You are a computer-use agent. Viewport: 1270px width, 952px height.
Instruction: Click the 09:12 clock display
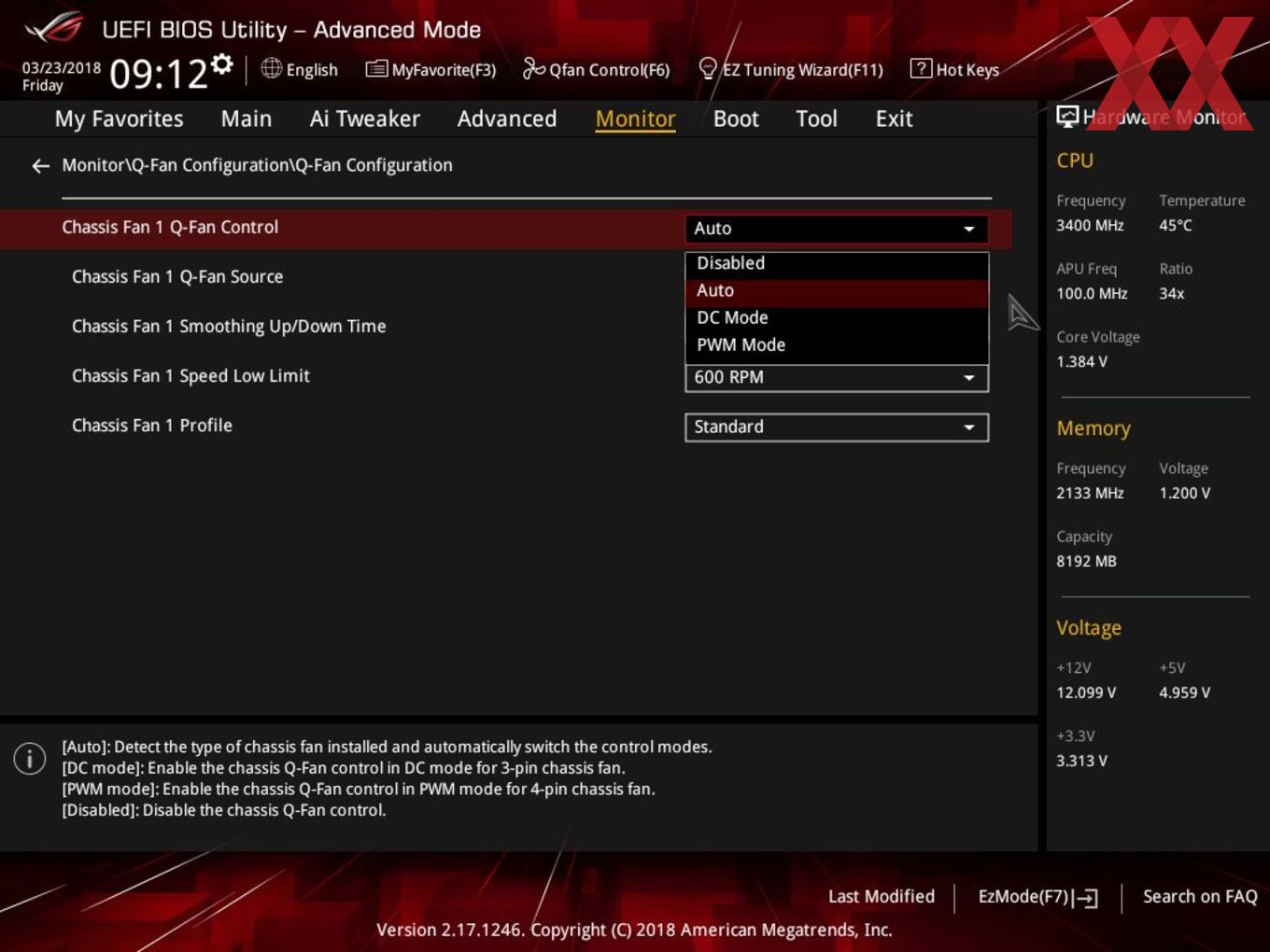pos(158,74)
